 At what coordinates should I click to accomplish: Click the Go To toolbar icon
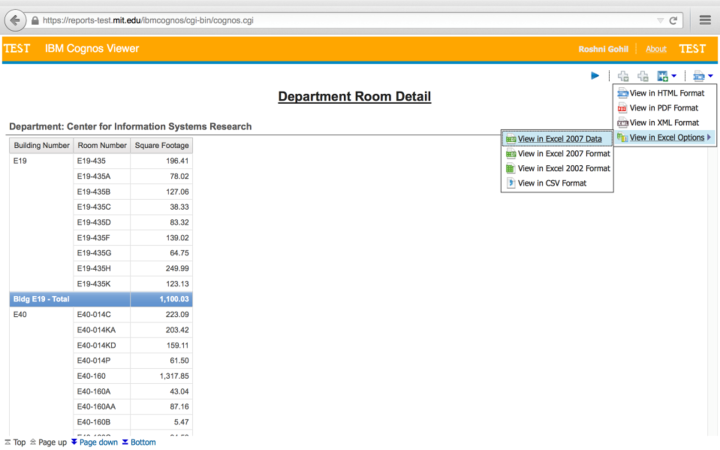pyautogui.click(x=662, y=76)
